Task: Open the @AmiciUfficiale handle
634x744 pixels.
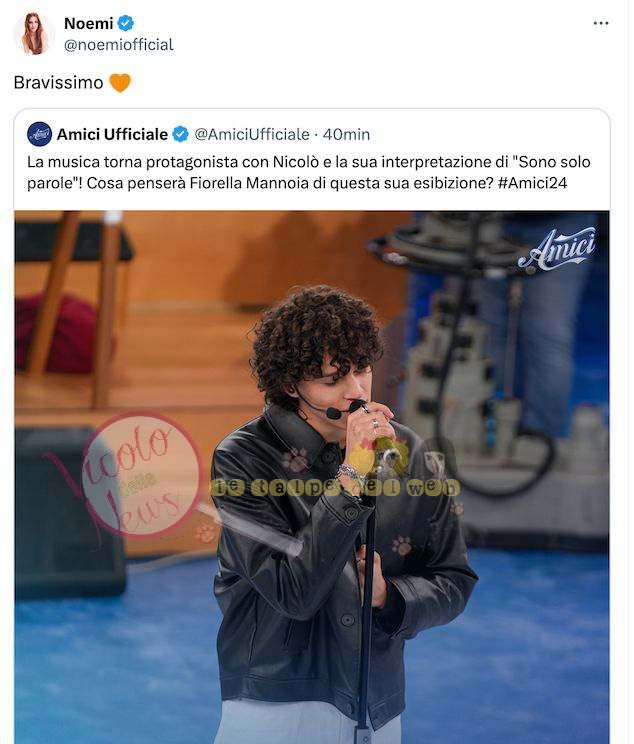Action: click(252, 134)
